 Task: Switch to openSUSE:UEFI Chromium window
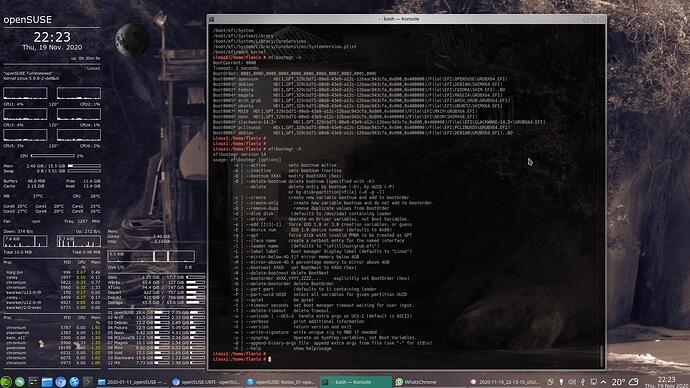(206, 382)
